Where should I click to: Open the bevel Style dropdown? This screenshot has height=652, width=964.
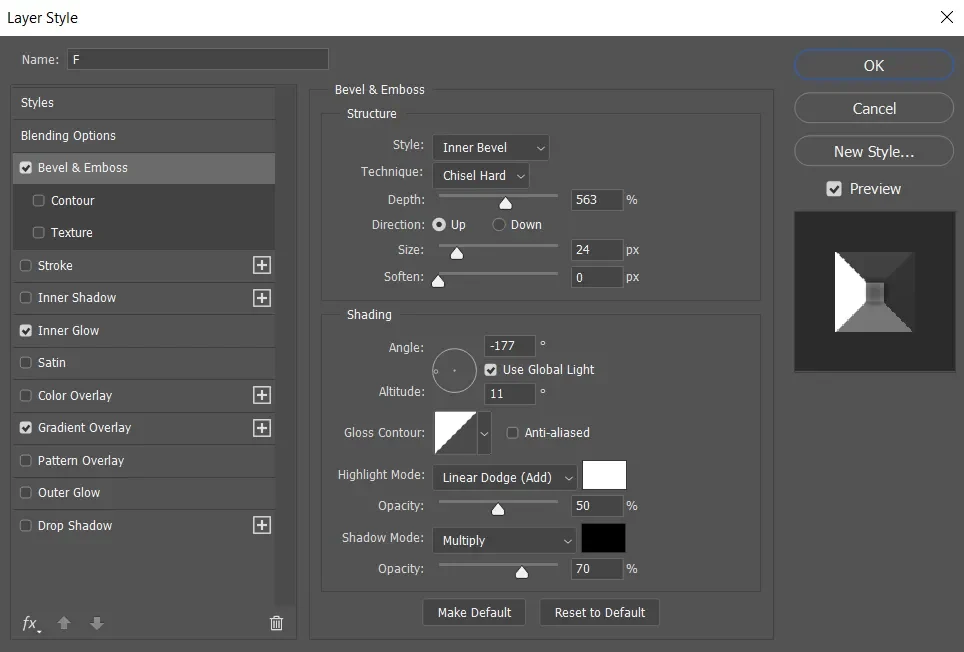click(x=490, y=148)
